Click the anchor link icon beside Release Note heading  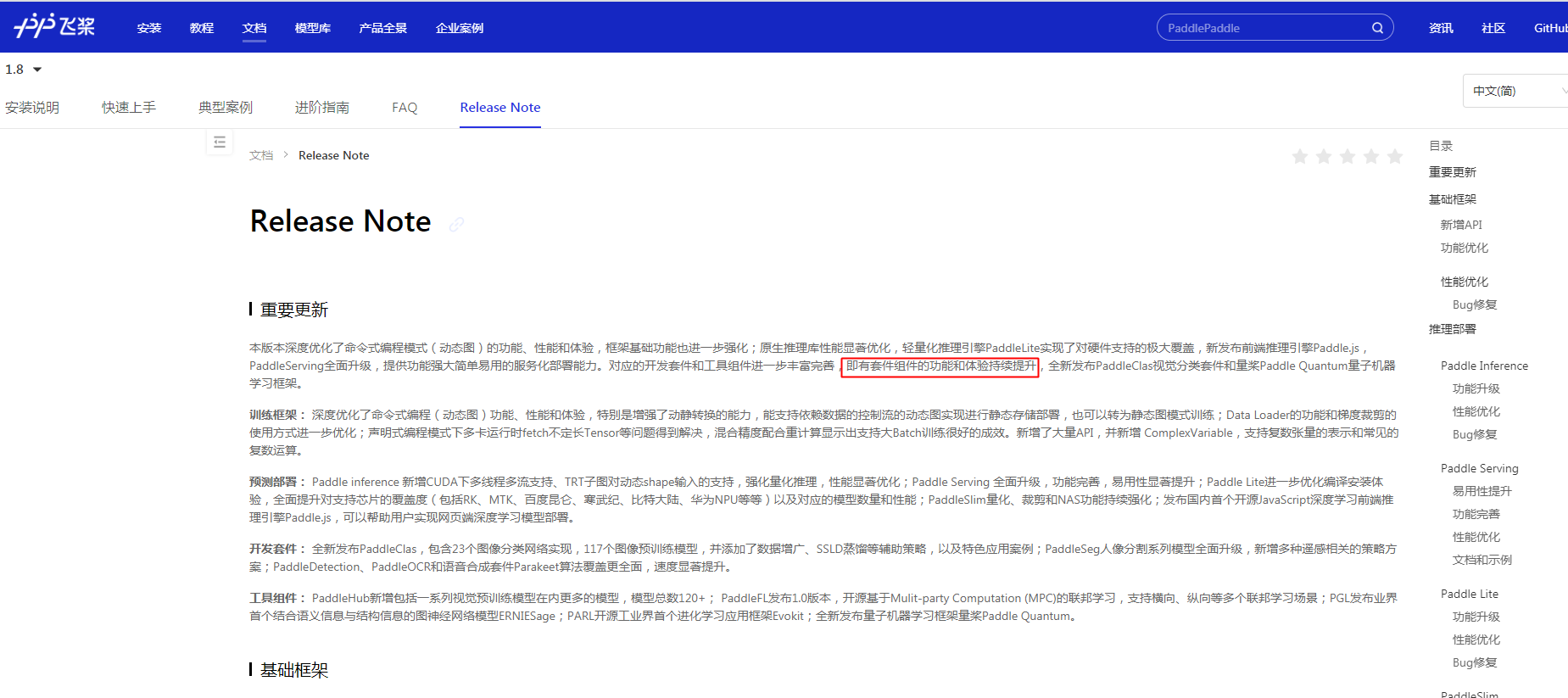[456, 224]
